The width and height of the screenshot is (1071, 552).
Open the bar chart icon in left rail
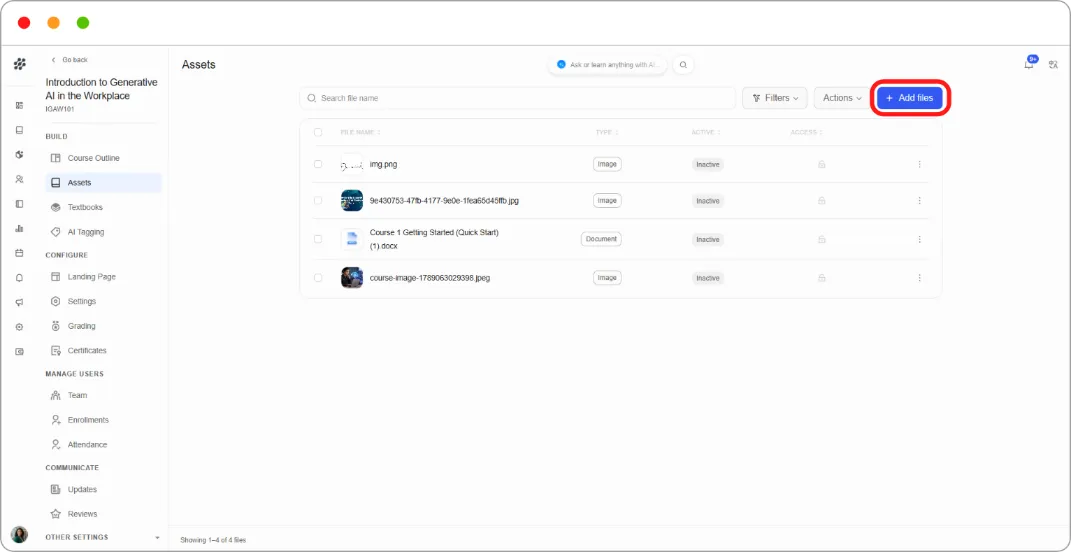19,228
